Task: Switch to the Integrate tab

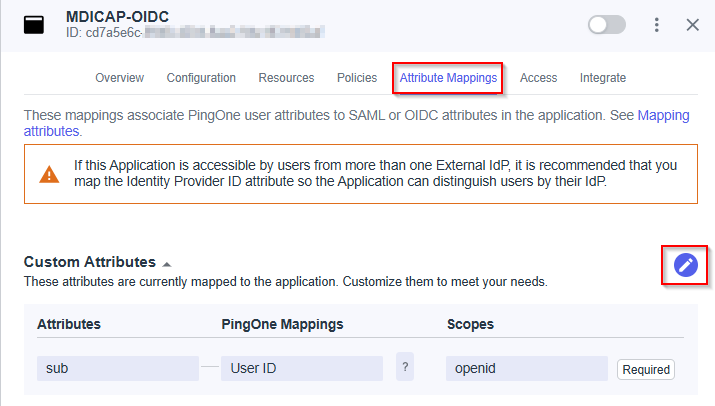Action: click(603, 78)
